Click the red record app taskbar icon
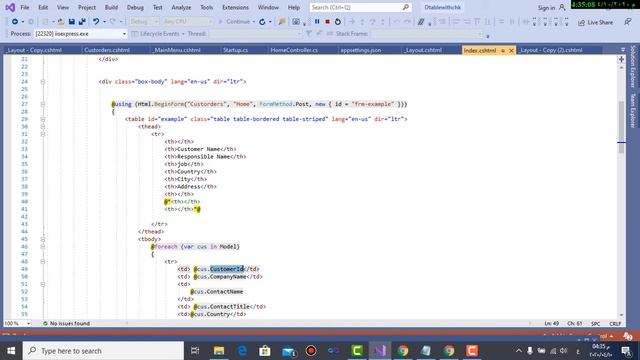 coord(311,351)
